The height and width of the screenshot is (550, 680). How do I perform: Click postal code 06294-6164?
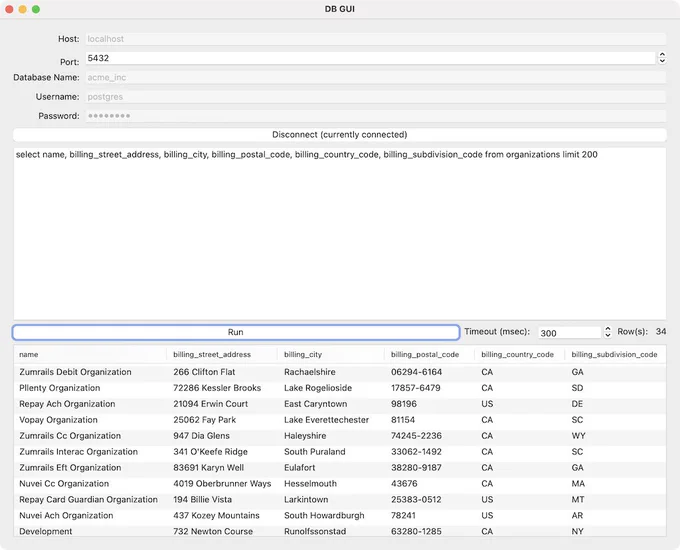tap(416, 372)
